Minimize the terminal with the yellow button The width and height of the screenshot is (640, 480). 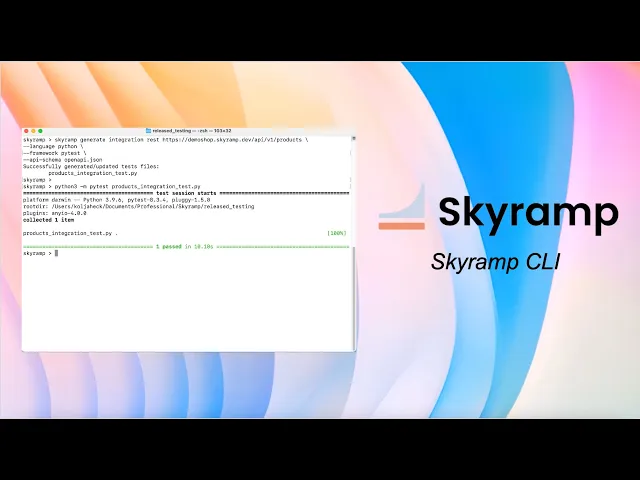[33, 131]
